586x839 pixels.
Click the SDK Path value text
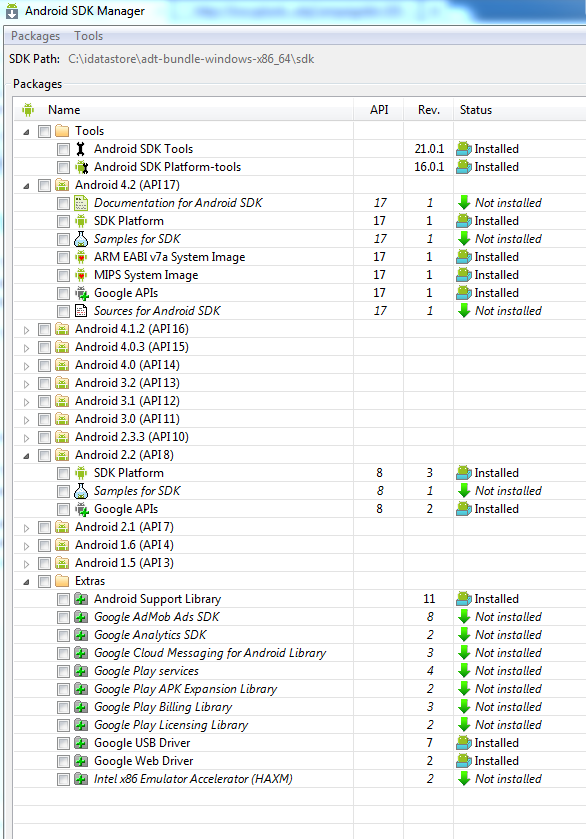(191, 59)
